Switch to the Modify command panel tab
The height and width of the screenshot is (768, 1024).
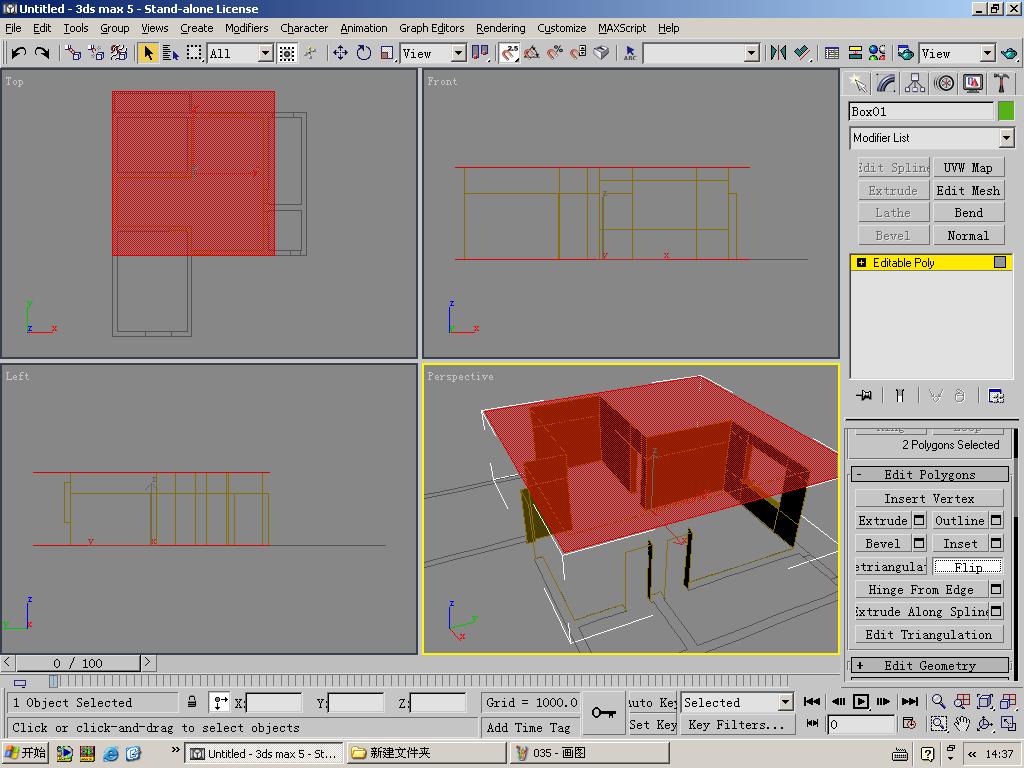886,83
